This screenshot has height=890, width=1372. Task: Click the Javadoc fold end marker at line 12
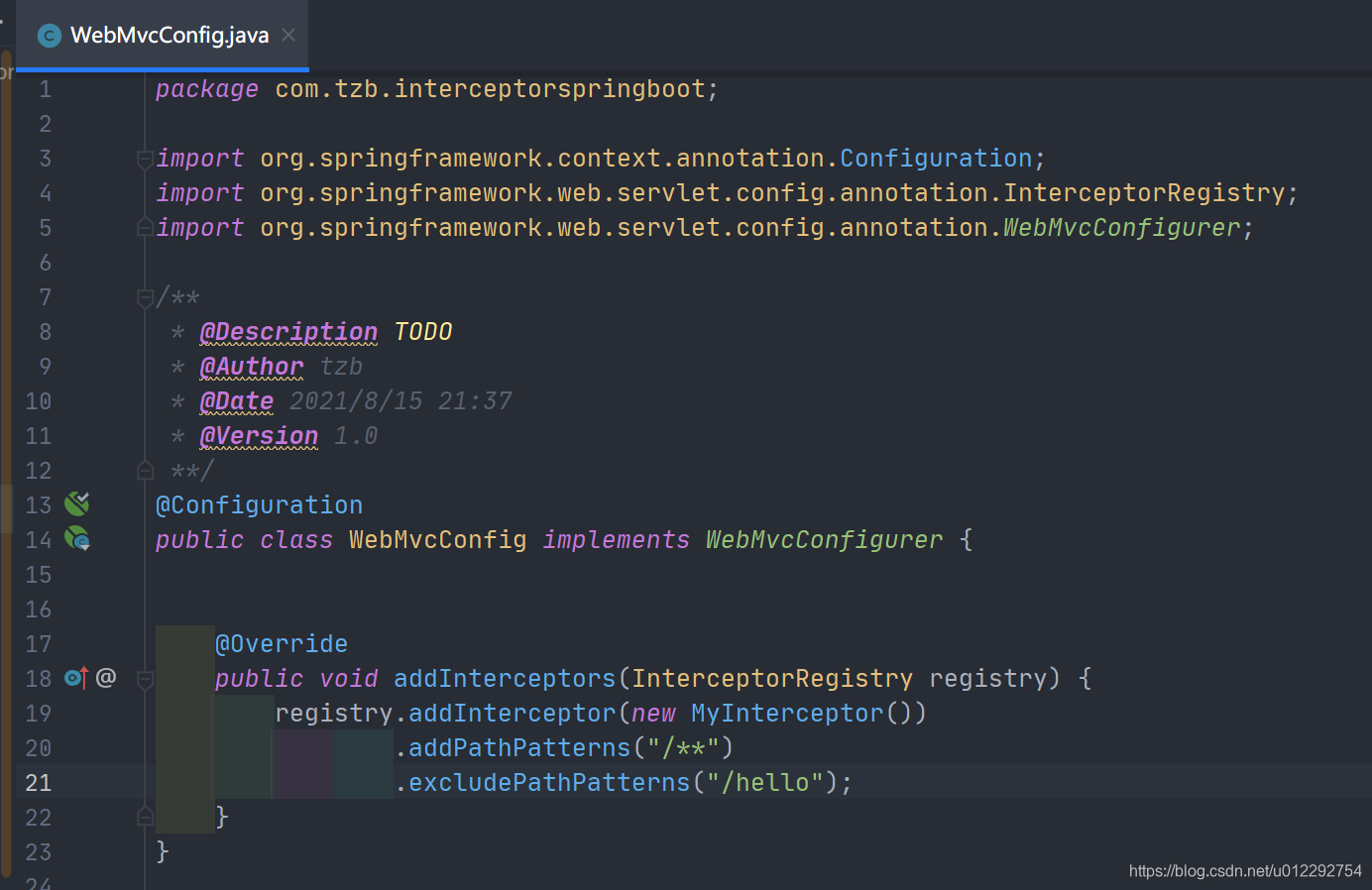click(x=145, y=471)
